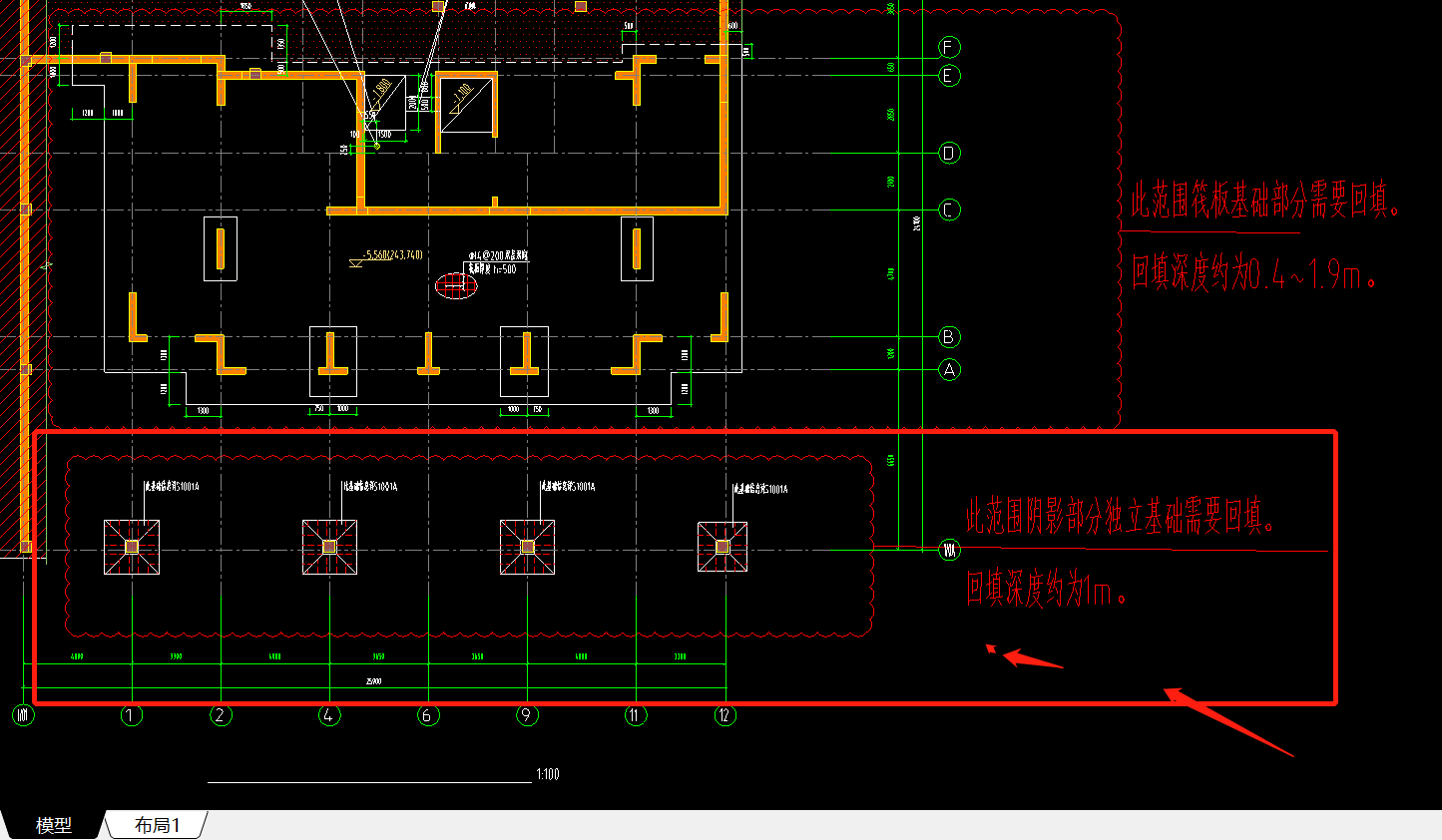
Task: Open the 布局1 layout tab
Action: coord(157,825)
